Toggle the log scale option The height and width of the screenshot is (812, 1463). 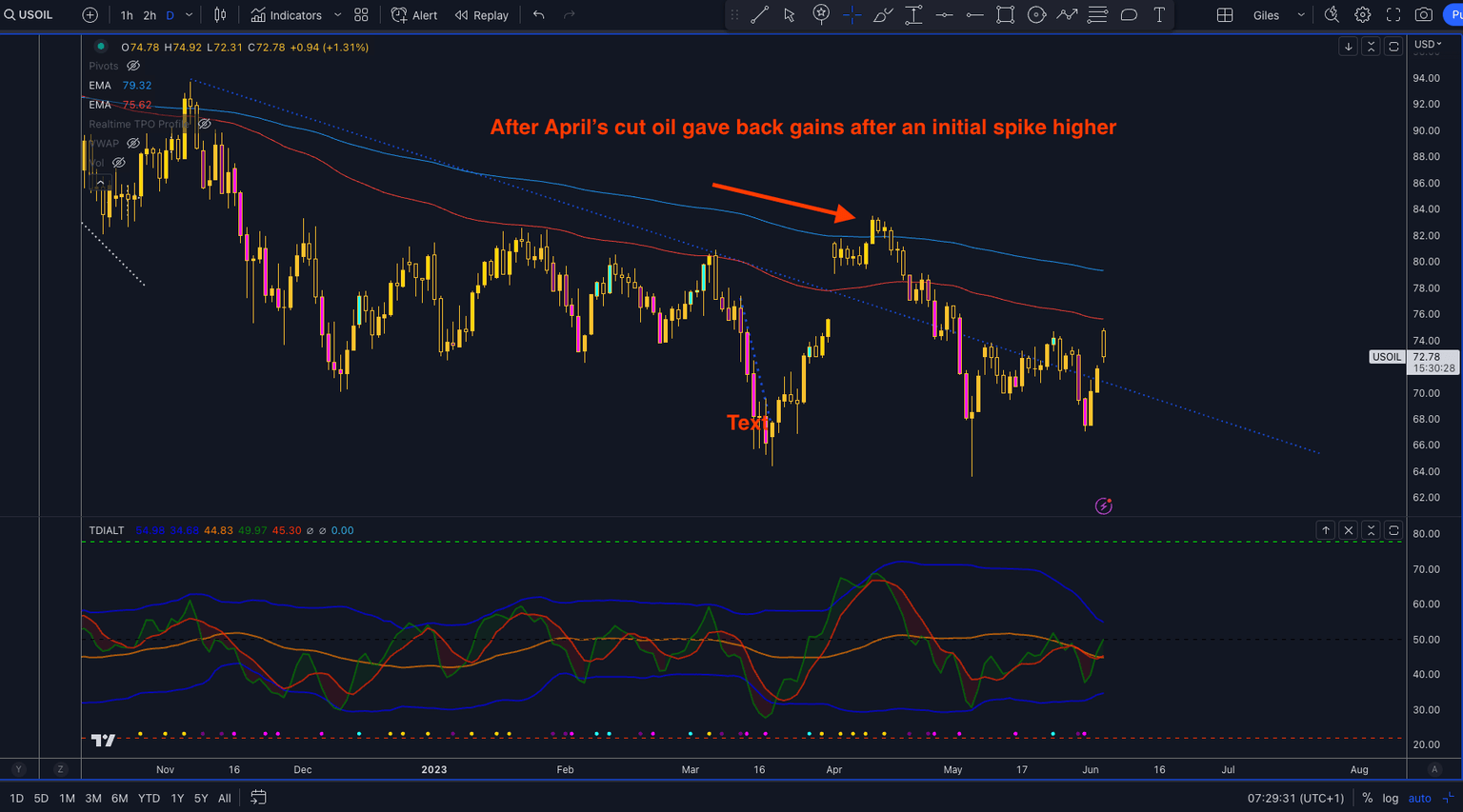(1392, 799)
